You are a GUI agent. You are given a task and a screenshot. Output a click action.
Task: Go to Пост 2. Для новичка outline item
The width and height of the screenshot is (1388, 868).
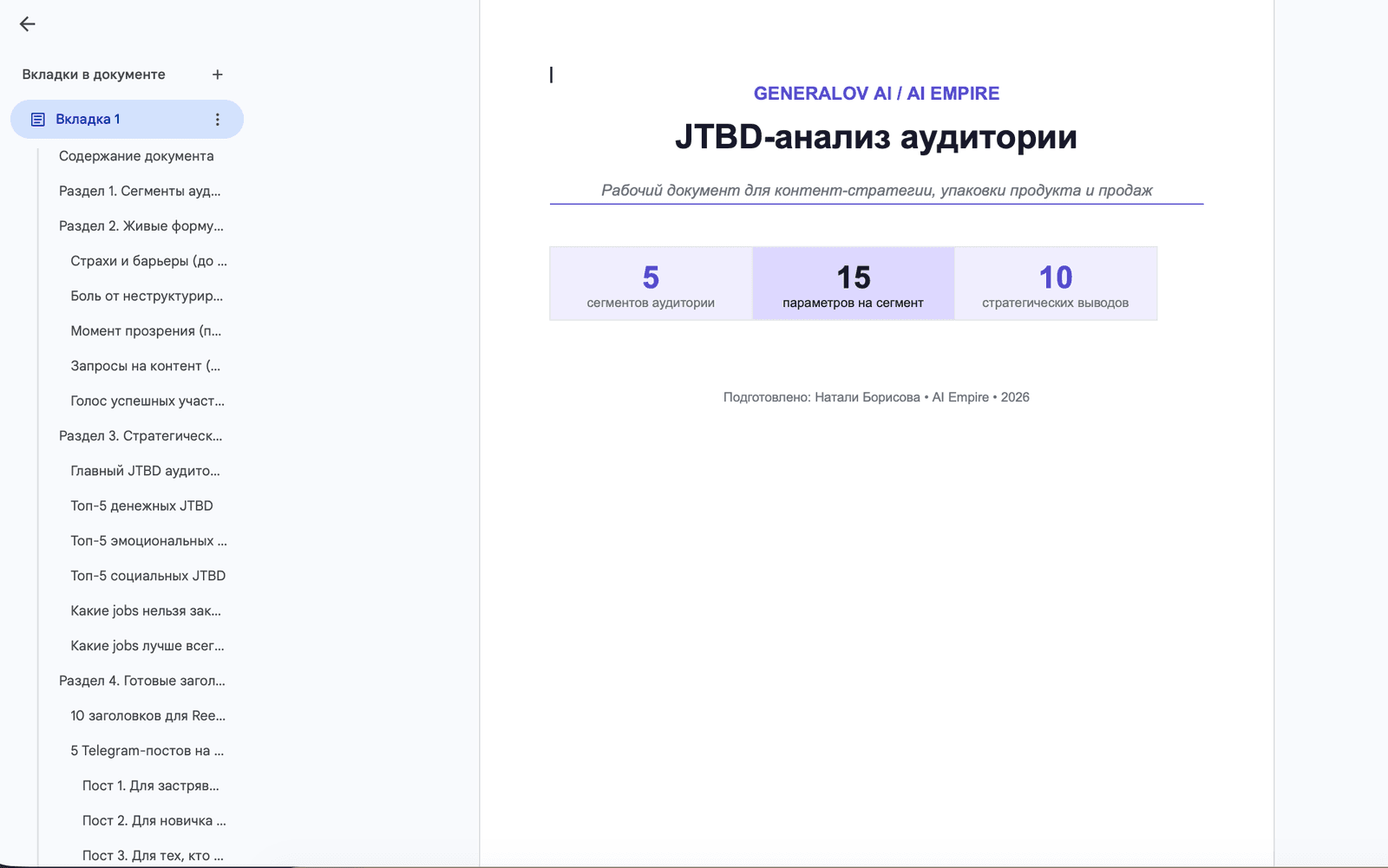click(x=154, y=820)
